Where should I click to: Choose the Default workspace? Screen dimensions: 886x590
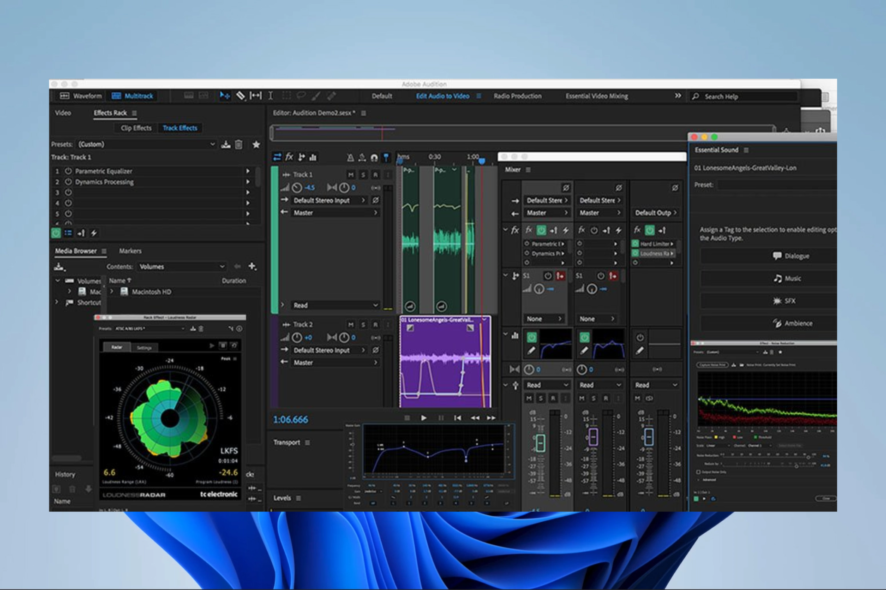pos(382,96)
